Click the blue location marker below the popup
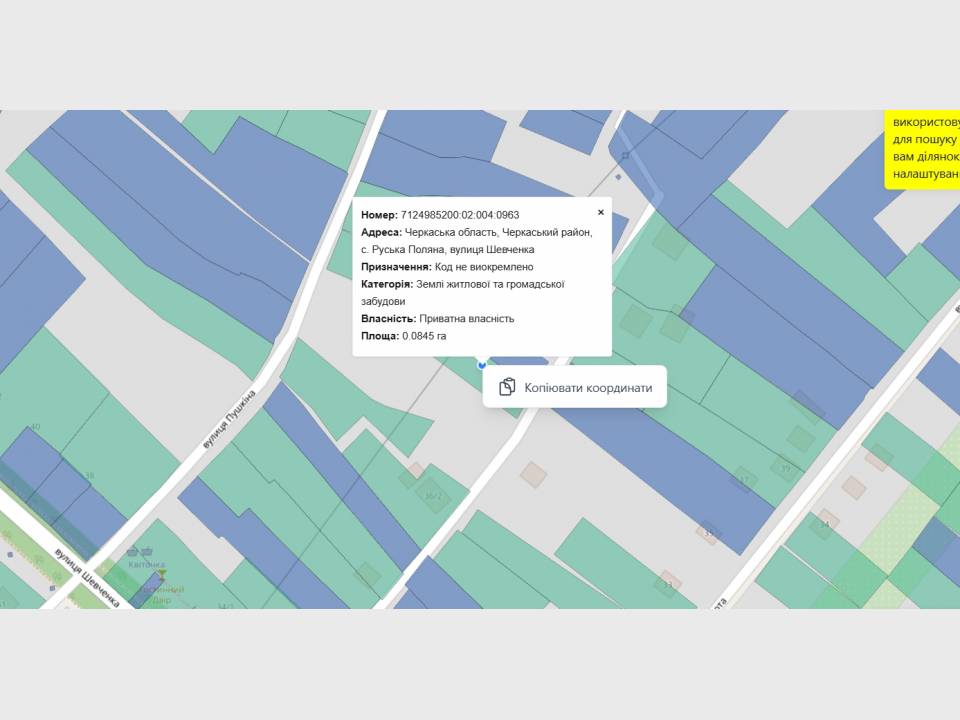The width and height of the screenshot is (960, 720). [x=481, y=365]
